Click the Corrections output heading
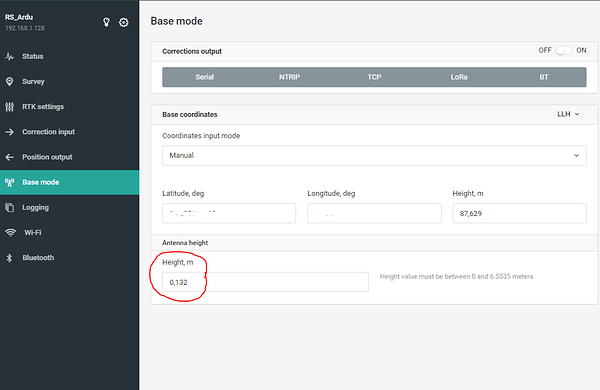Image resolution: width=600 pixels, height=390 pixels. [192, 51]
